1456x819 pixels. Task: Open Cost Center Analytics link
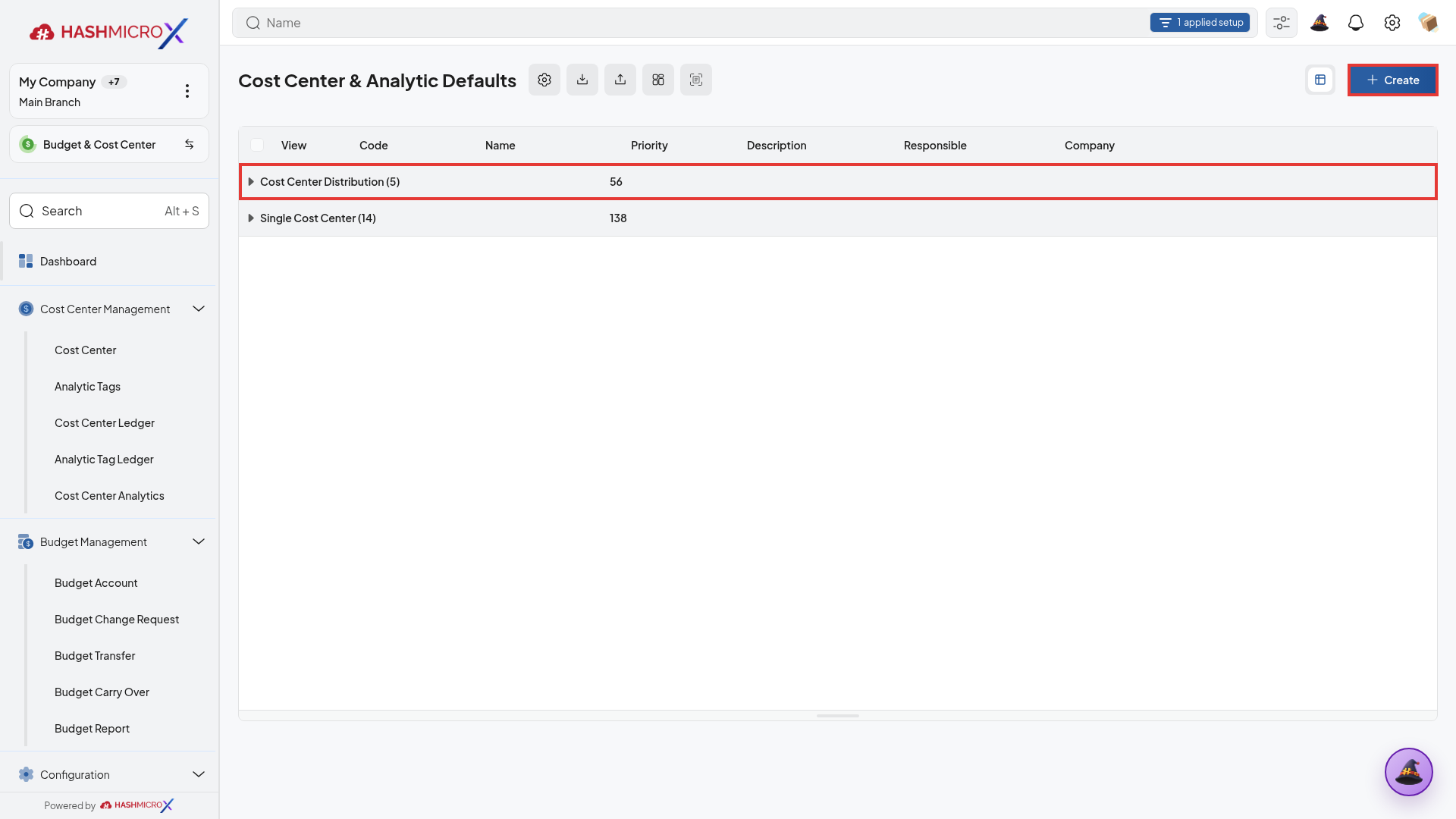[109, 496]
